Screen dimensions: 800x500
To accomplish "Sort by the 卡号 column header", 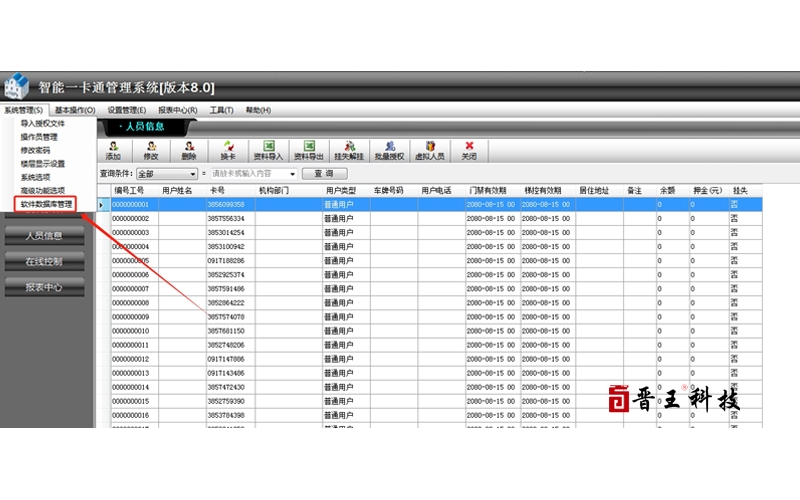I will [x=231, y=190].
